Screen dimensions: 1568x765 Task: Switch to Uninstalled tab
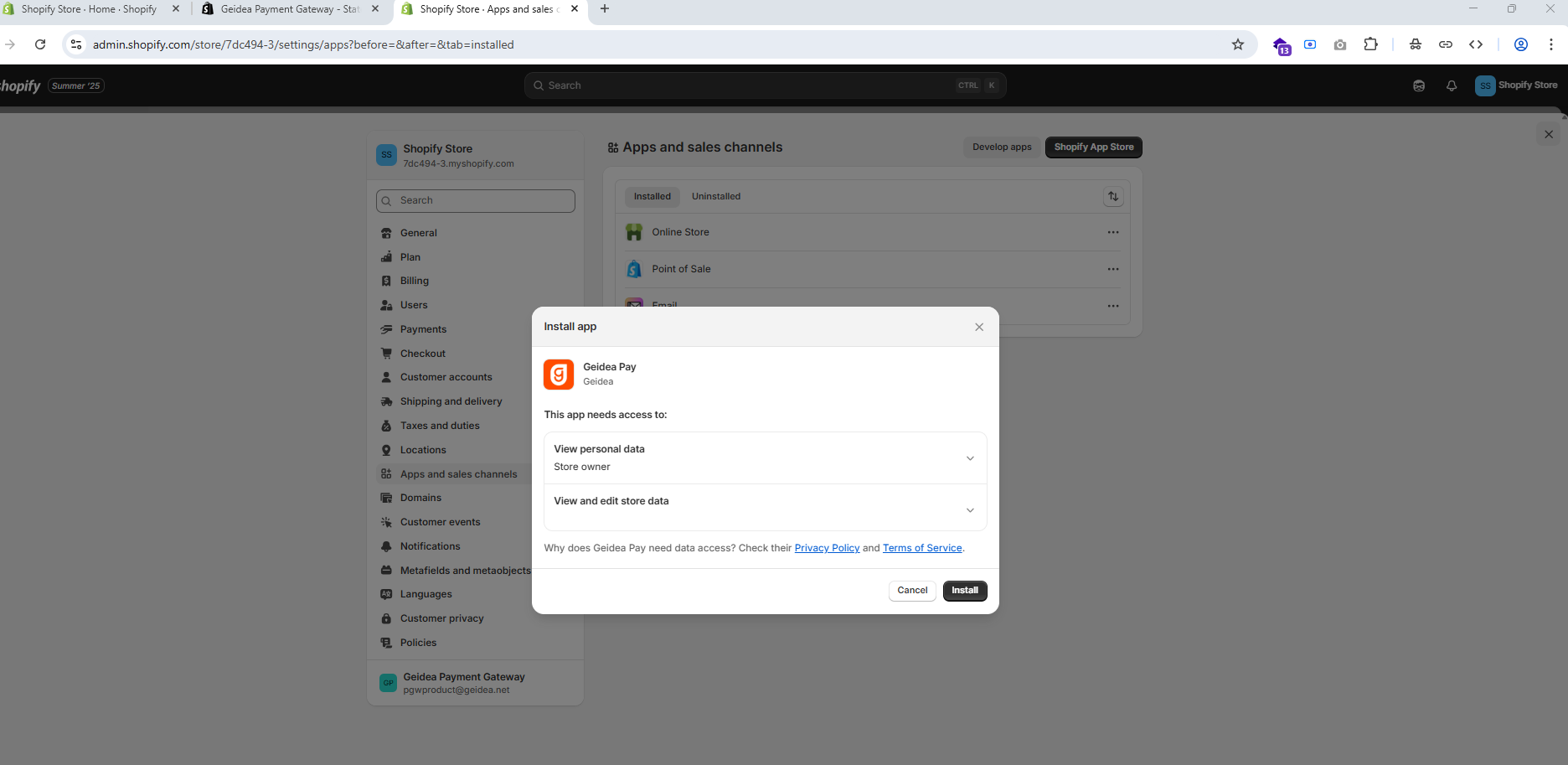(716, 197)
